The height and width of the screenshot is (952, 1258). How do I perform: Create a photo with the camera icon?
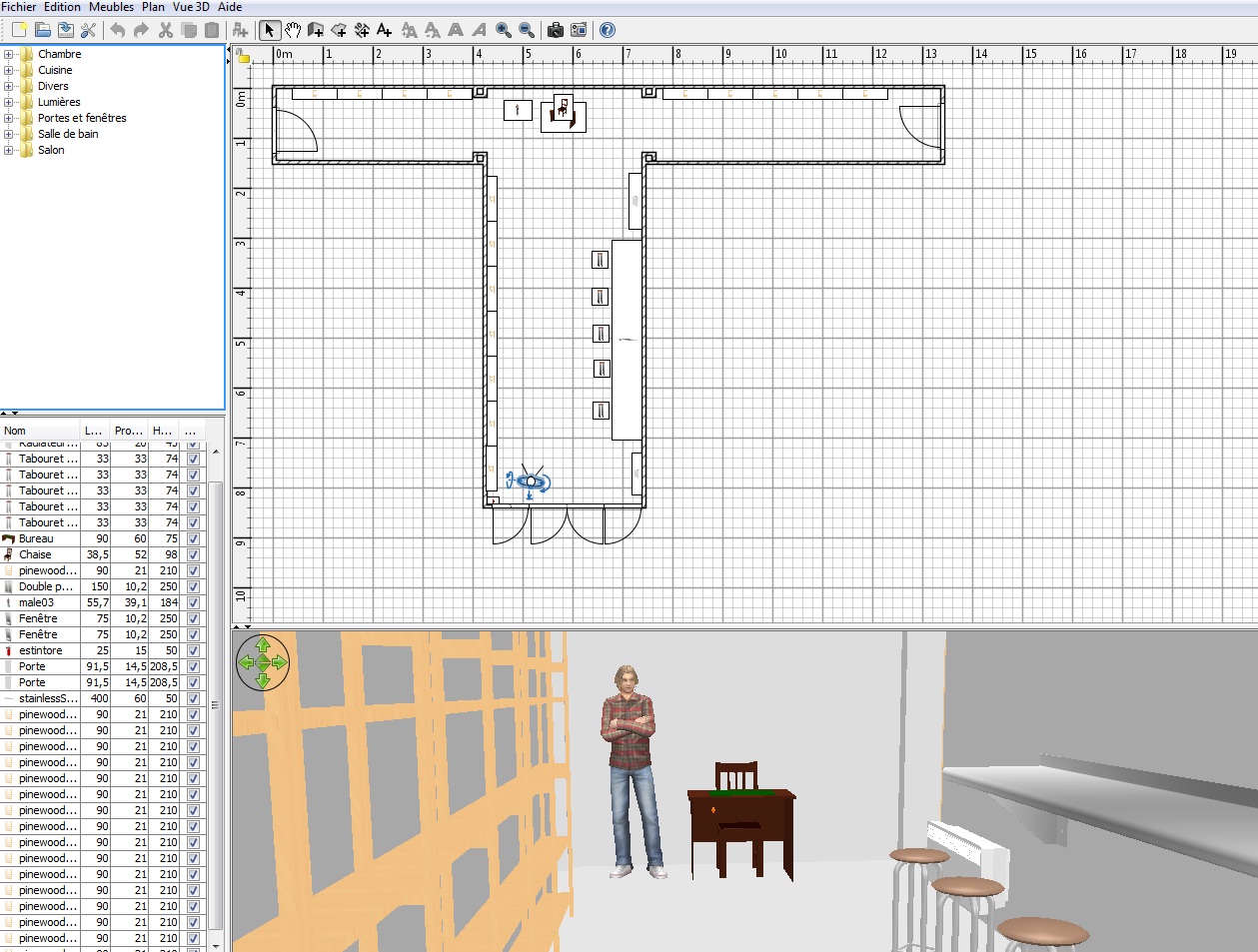556,30
